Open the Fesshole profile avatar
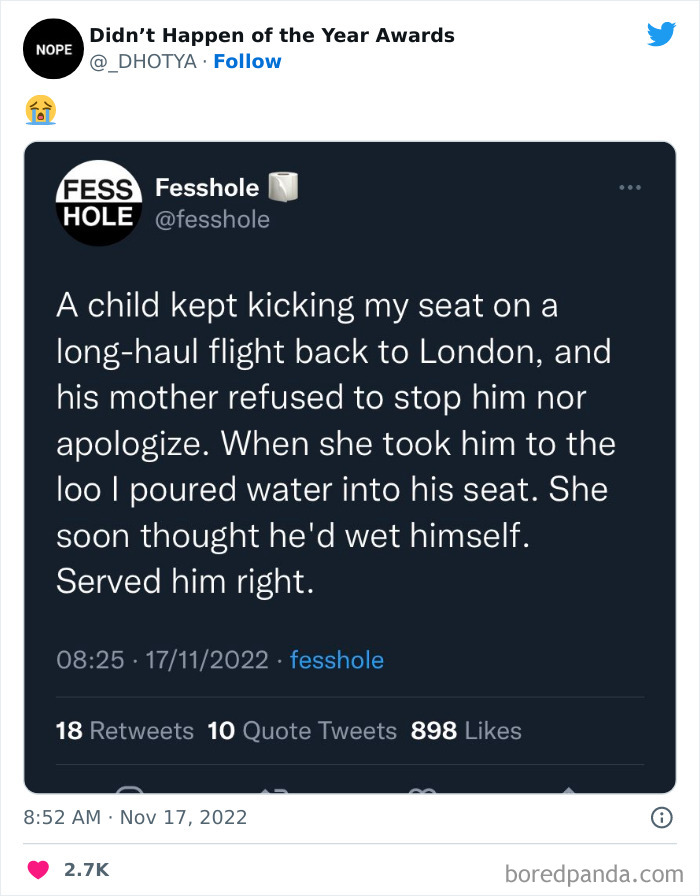 click(98, 204)
